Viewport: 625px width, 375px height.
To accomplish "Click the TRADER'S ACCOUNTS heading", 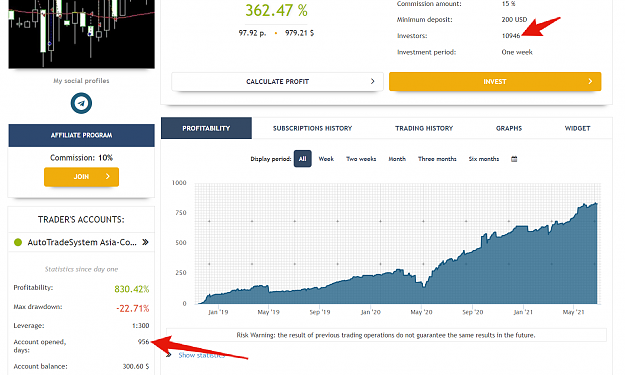I will coord(81,220).
